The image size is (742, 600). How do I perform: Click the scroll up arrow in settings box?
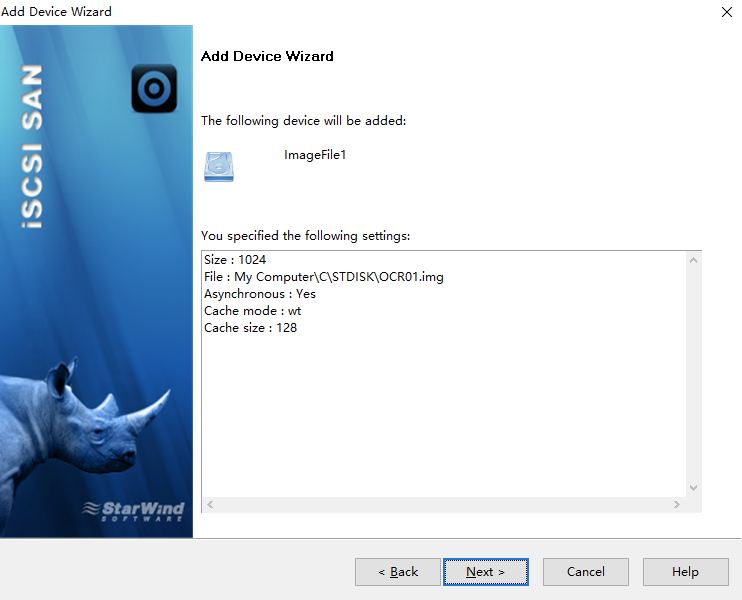[693, 260]
